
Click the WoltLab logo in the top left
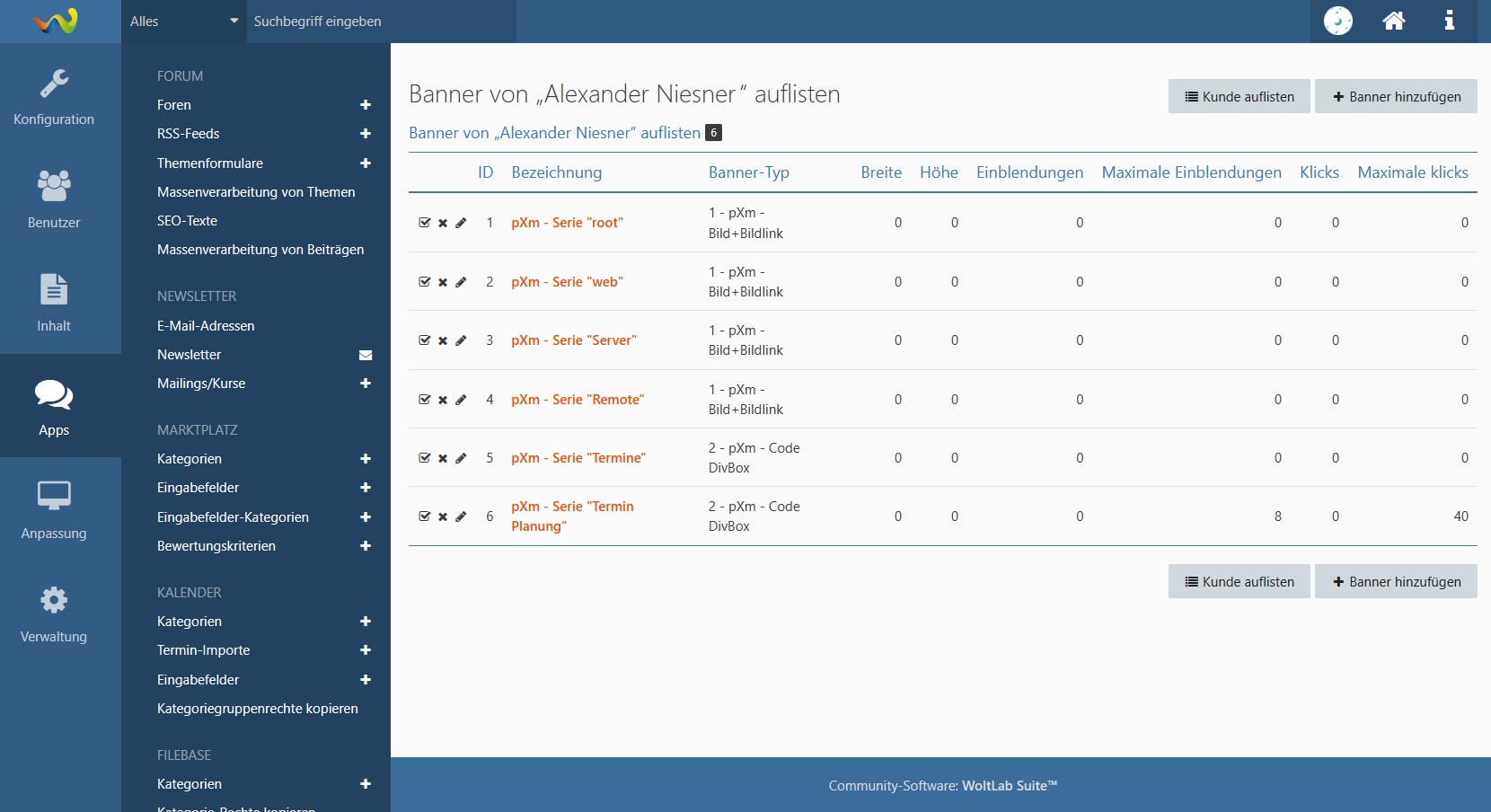point(56,21)
